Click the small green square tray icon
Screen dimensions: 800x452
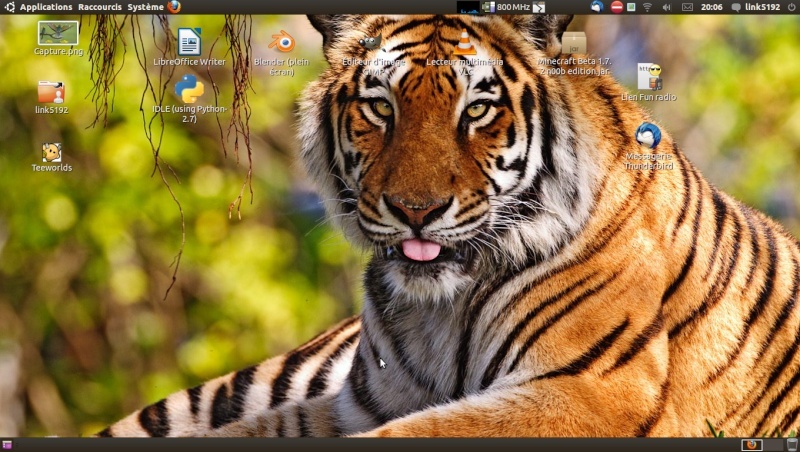[631, 7]
